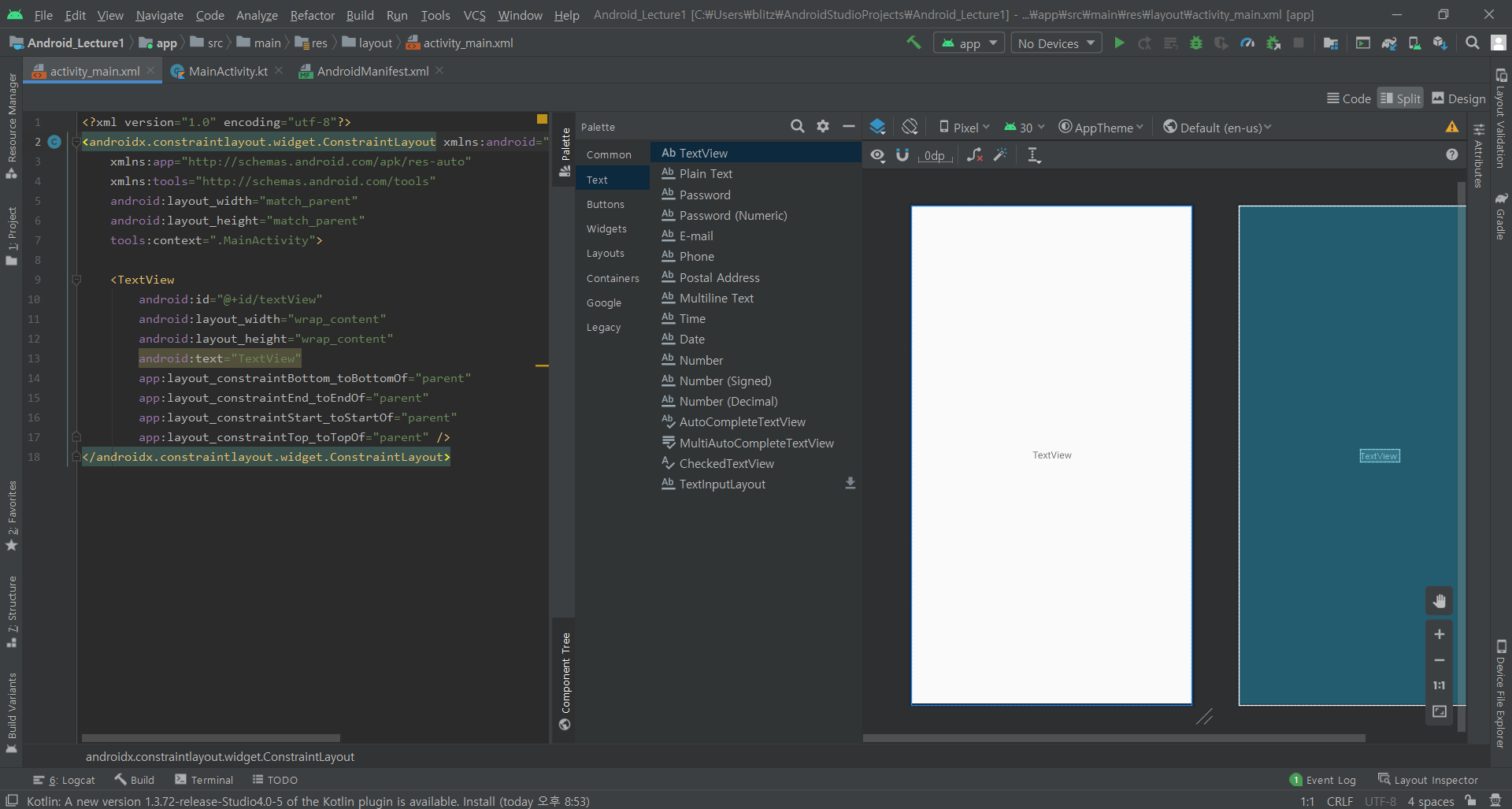Switch to the MainActivity.kt tab
The height and width of the screenshot is (809, 1512).
pos(228,71)
